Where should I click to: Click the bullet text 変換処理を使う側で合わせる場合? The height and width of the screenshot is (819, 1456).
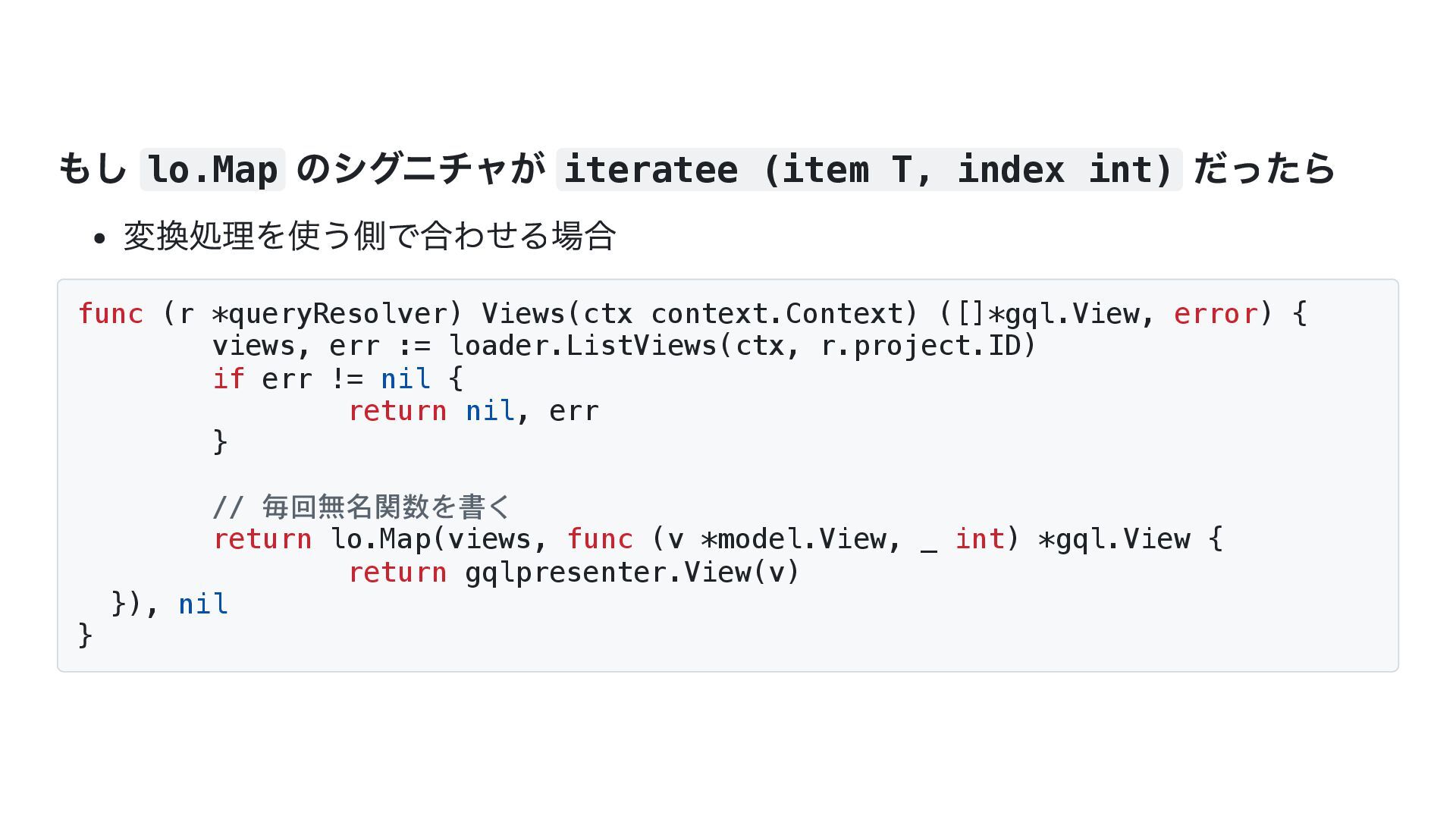(x=369, y=235)
